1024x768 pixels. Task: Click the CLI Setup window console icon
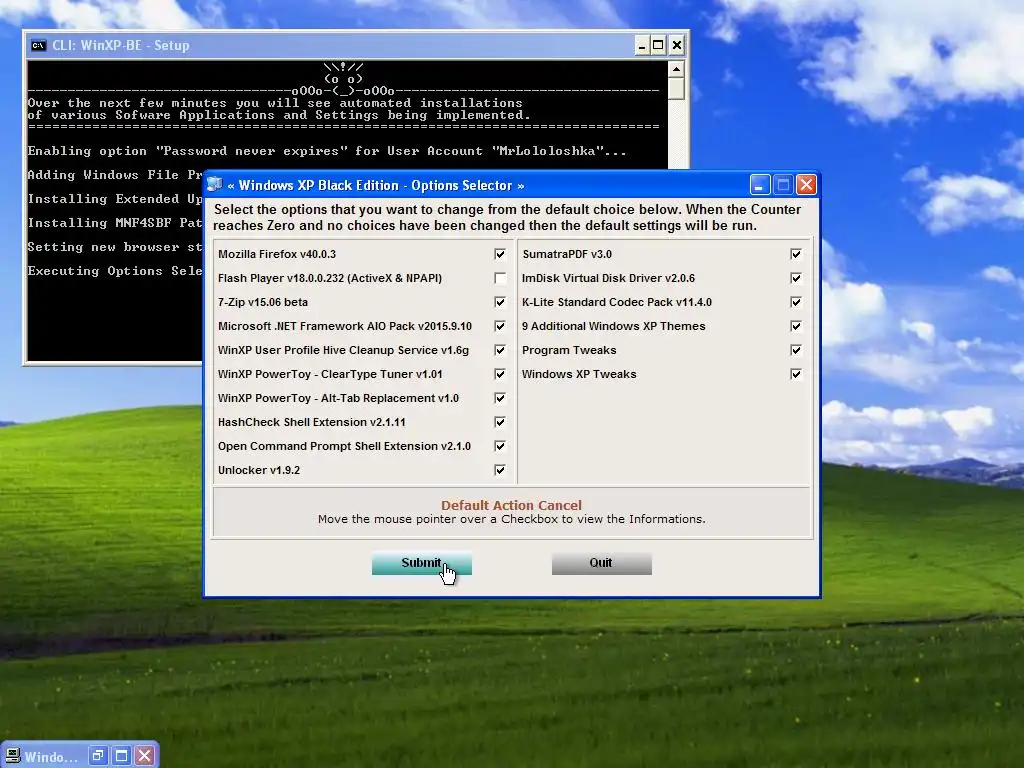[39, 45]
